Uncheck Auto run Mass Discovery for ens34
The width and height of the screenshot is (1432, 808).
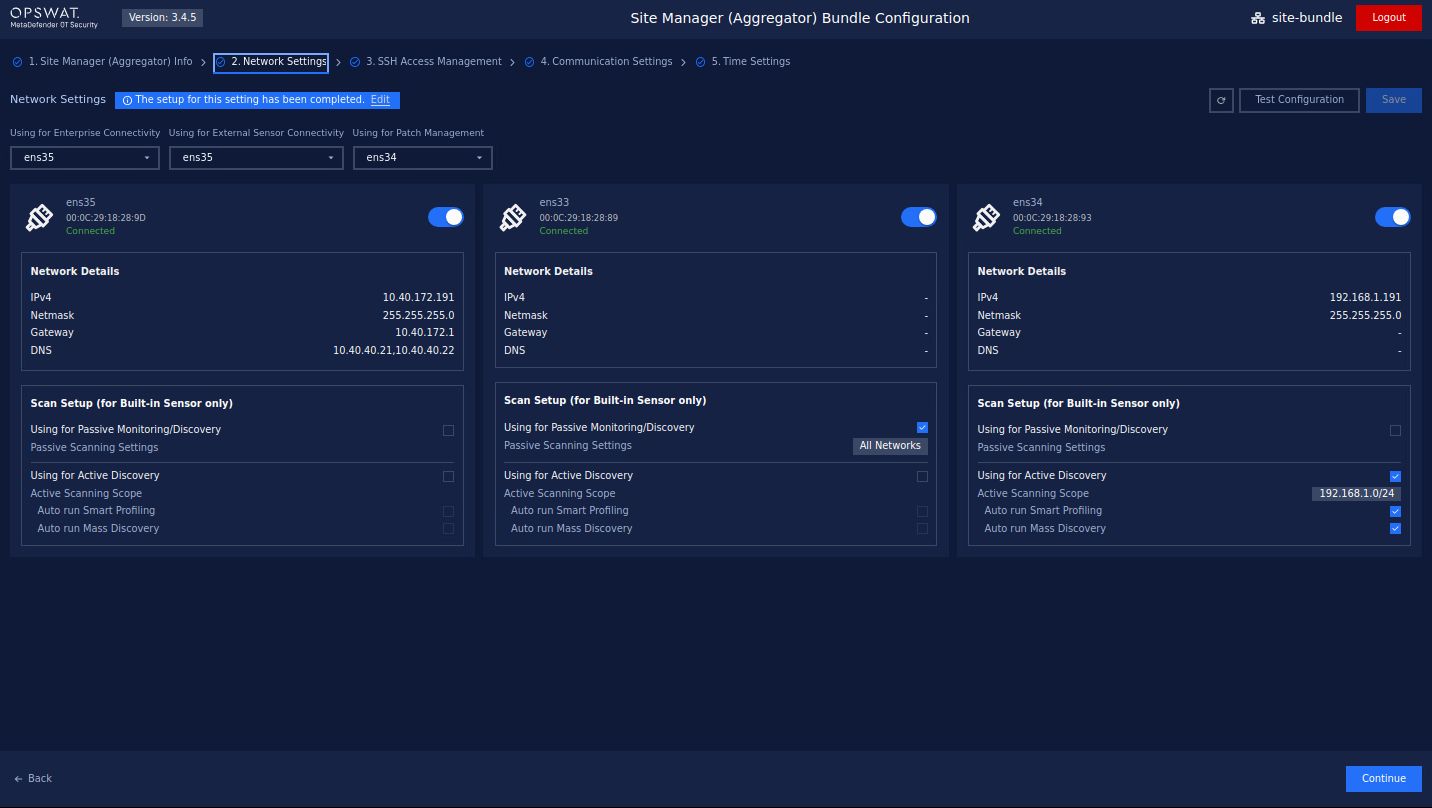point(1395,529)
